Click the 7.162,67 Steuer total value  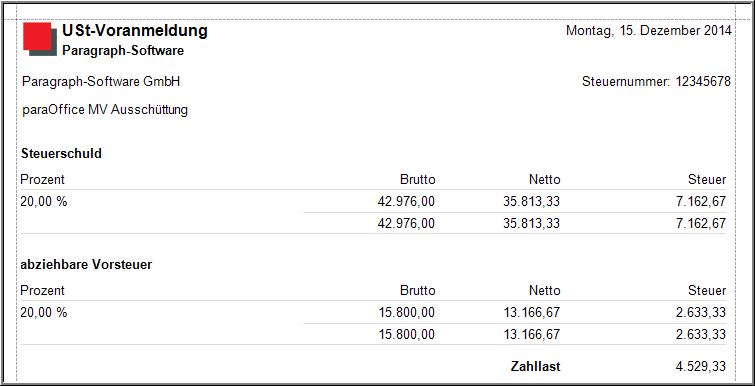pos(702,223)
